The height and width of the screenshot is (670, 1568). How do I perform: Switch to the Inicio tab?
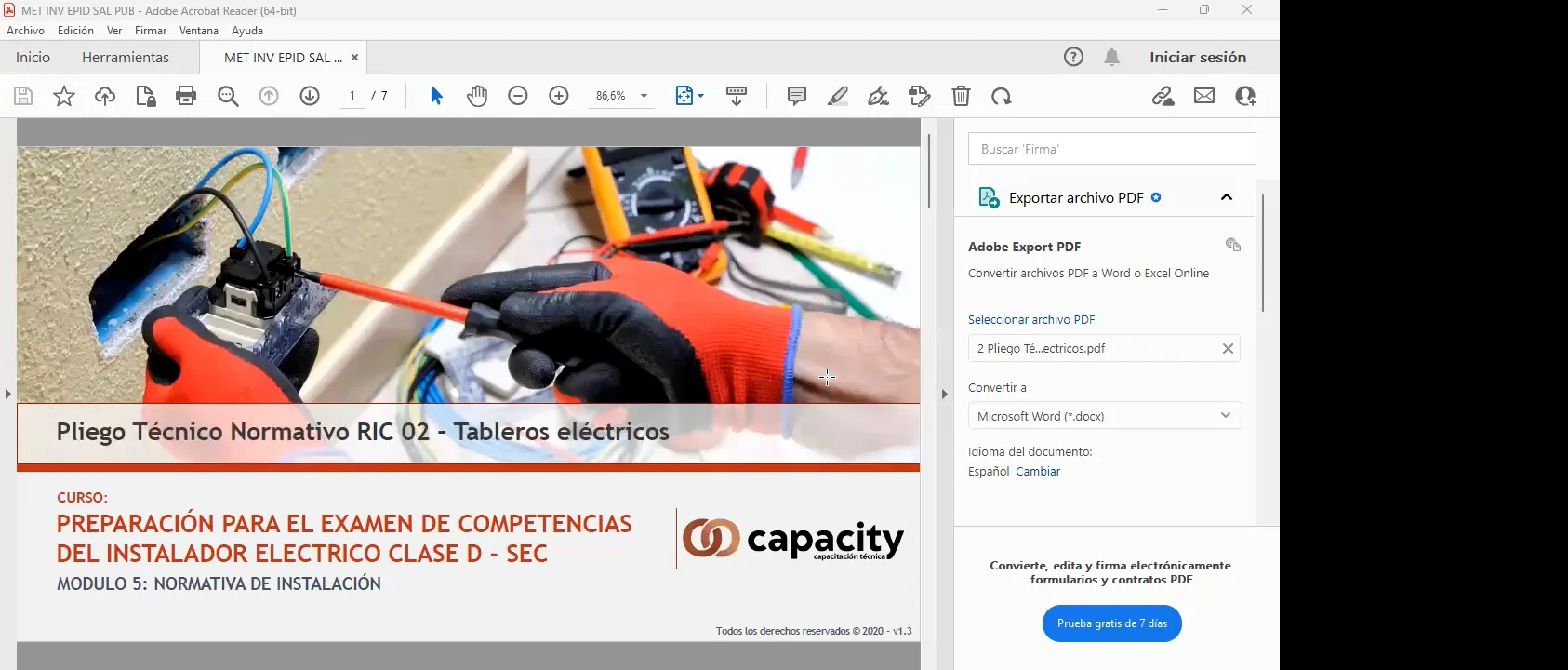[33, 57]
